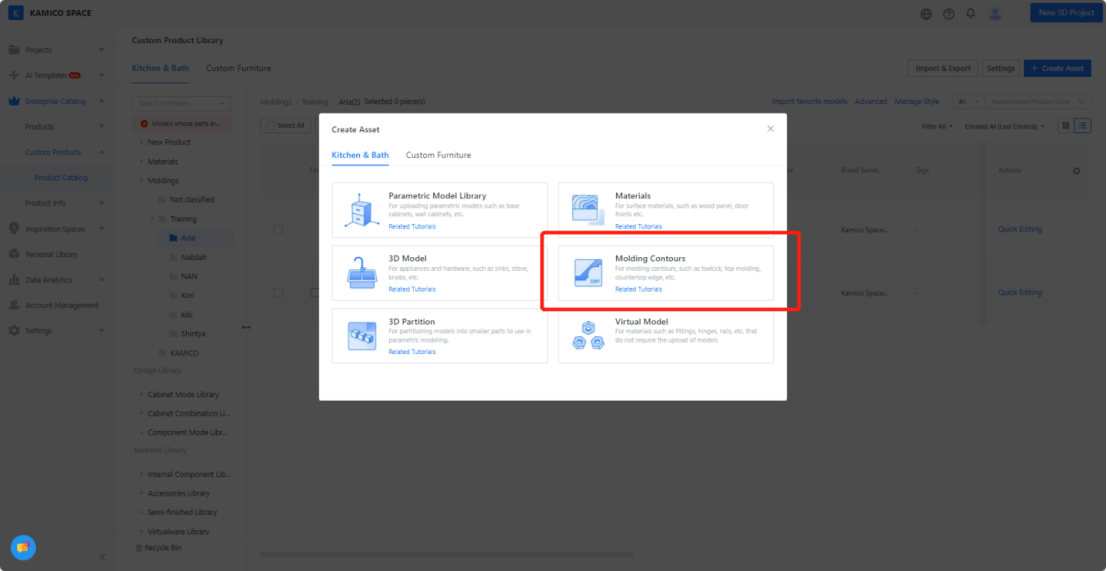
Task: Open the Filter All dropdown
Action: coord(938,127)
